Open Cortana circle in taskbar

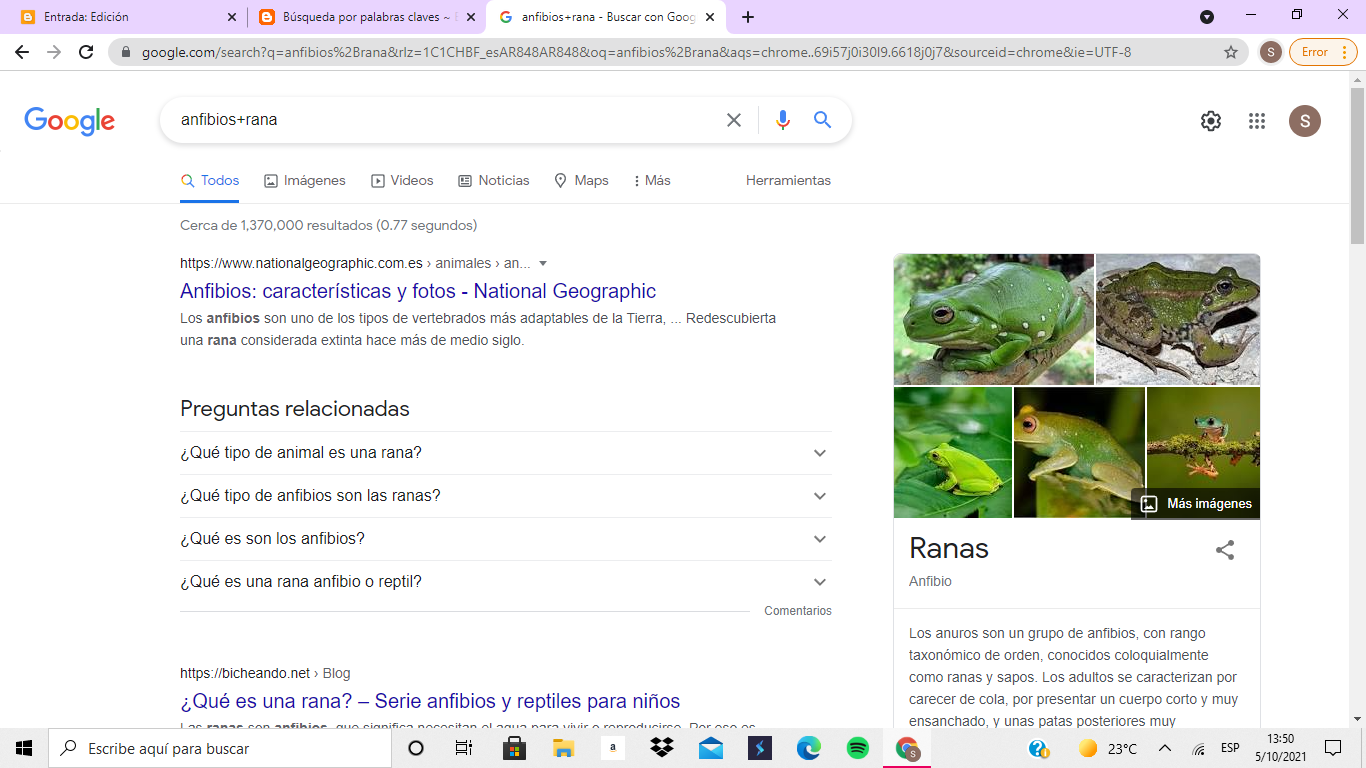(416, 748)
